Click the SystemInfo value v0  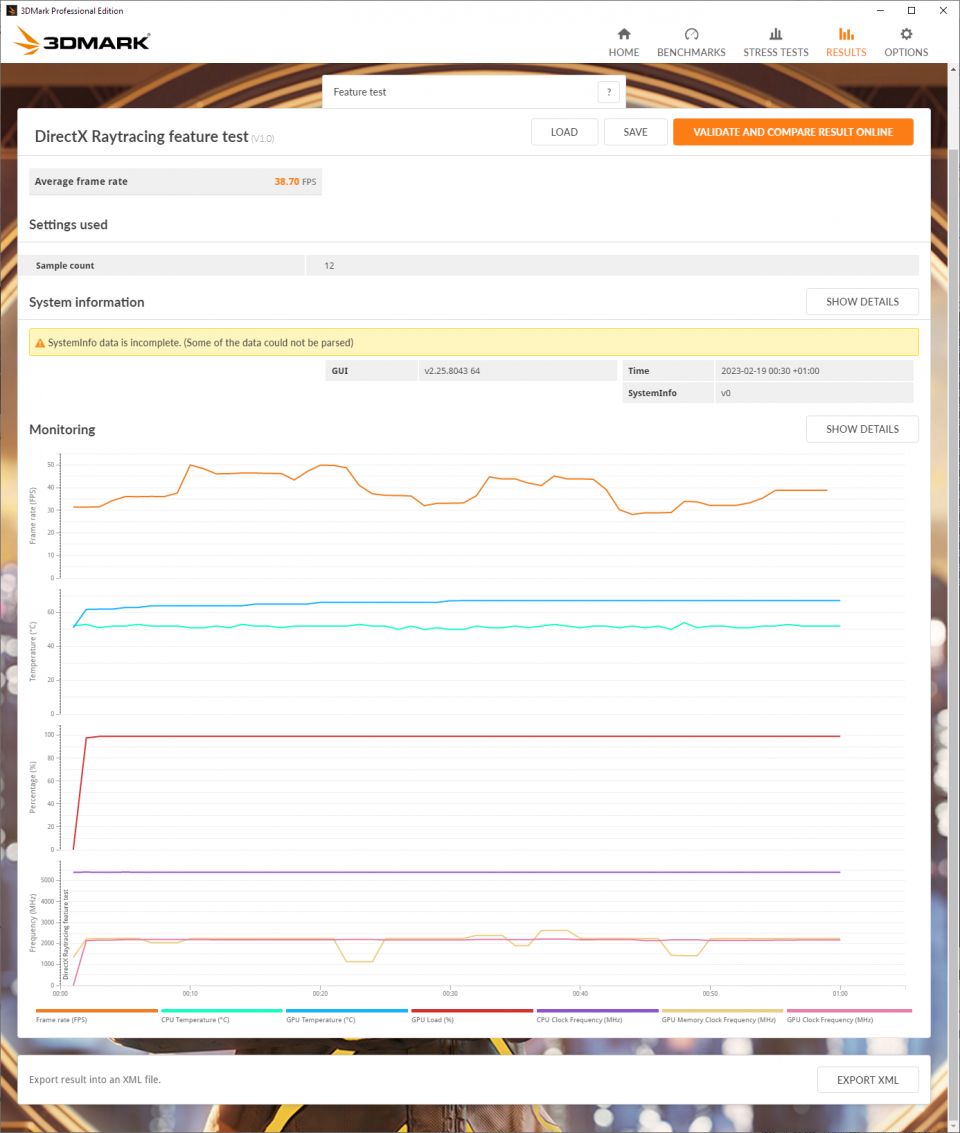pos(726,393)
